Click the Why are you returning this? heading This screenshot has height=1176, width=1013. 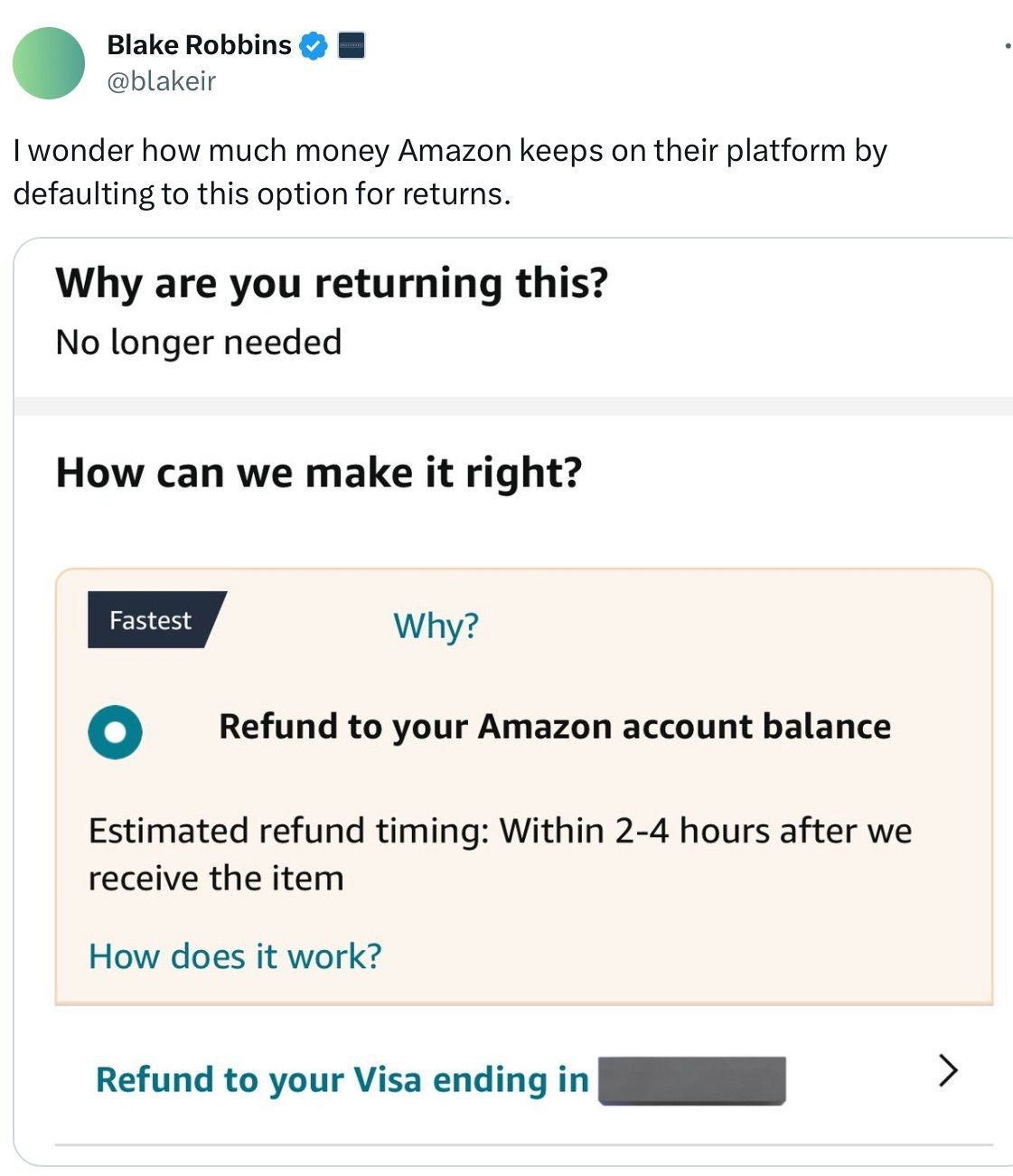point(332,283)
